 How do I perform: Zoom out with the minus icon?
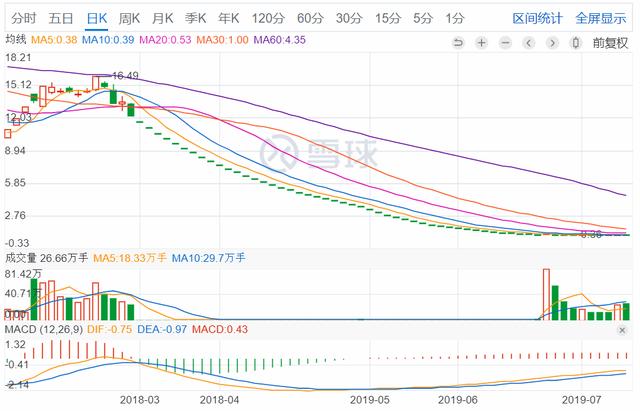[505, 43]
